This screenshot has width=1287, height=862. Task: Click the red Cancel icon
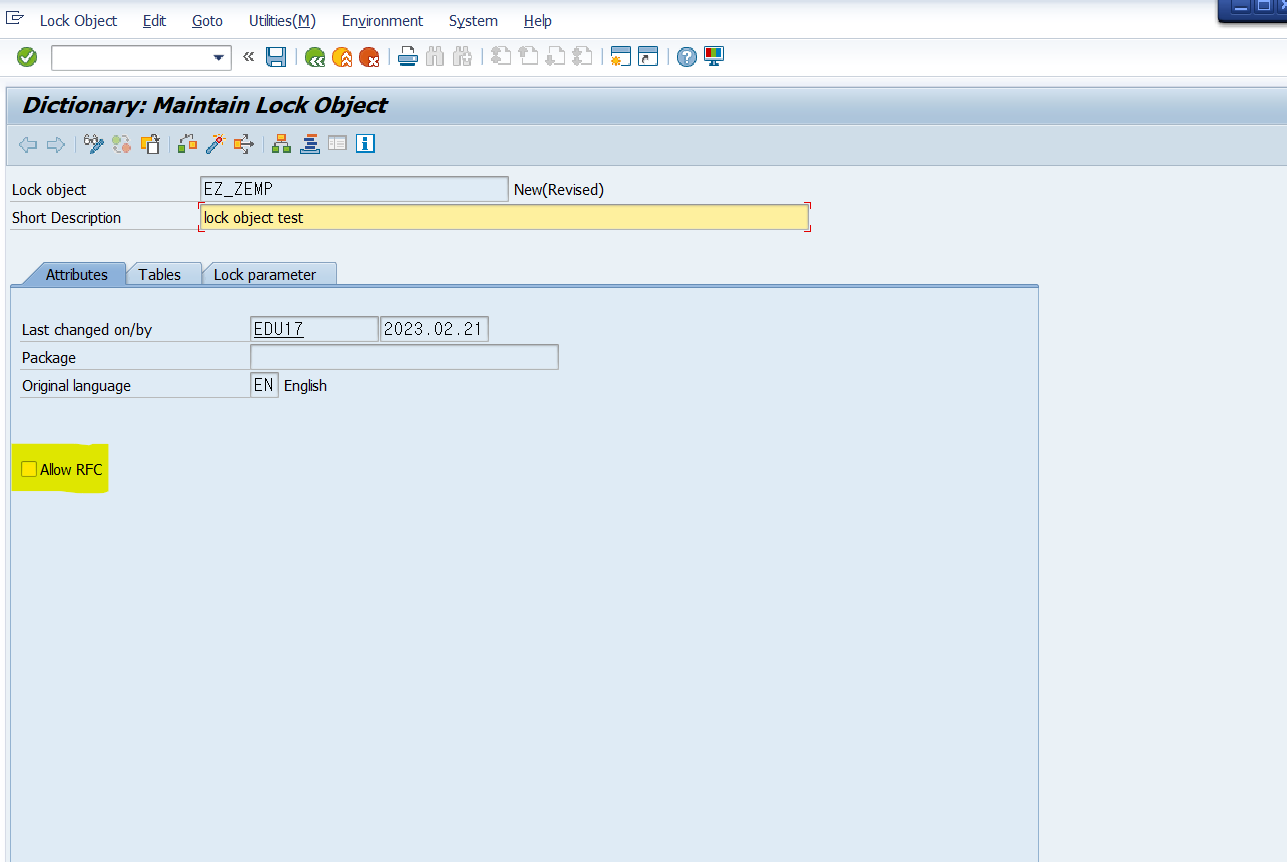point(369,57)
